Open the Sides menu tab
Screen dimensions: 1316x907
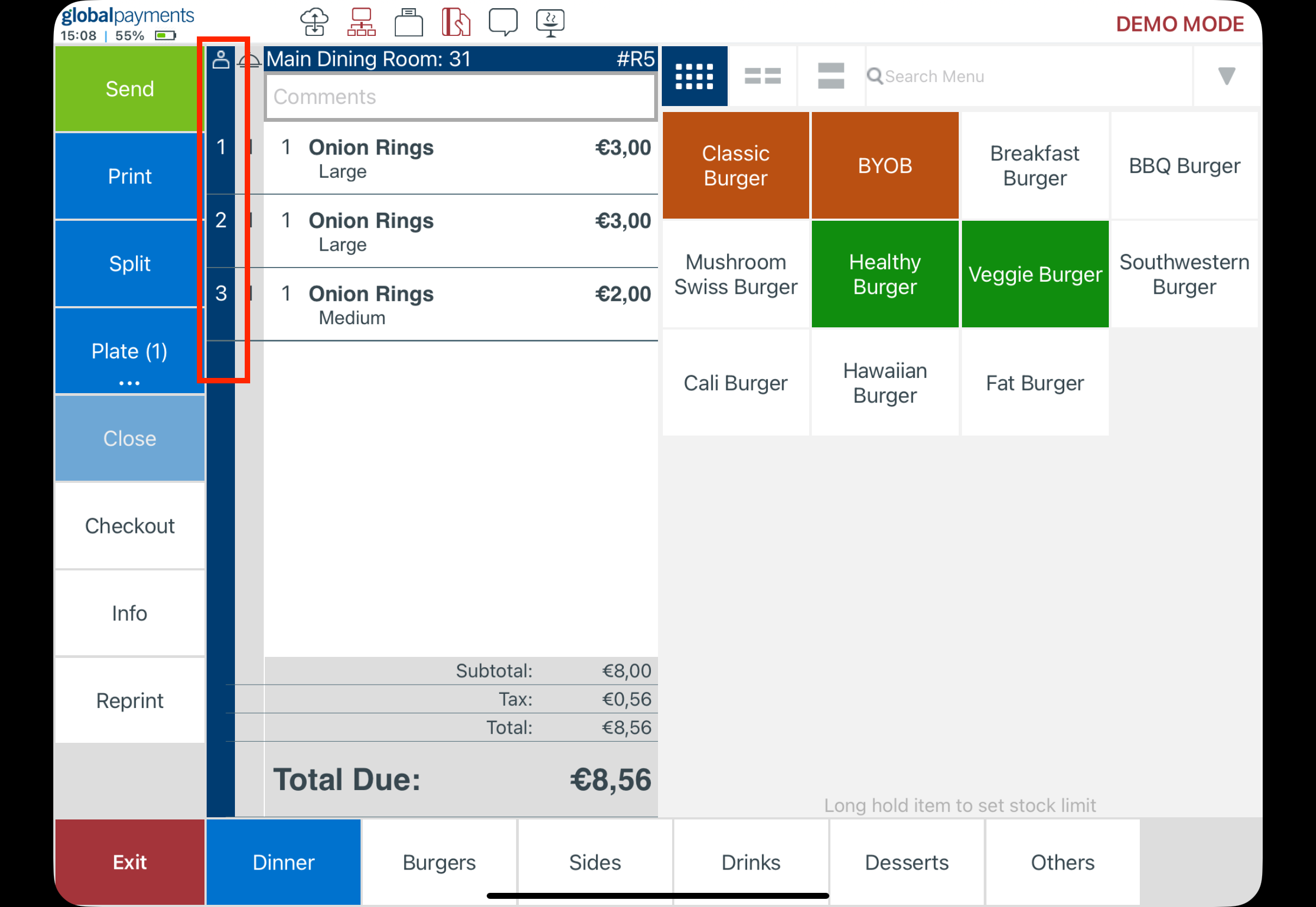[x=594, y=861]
